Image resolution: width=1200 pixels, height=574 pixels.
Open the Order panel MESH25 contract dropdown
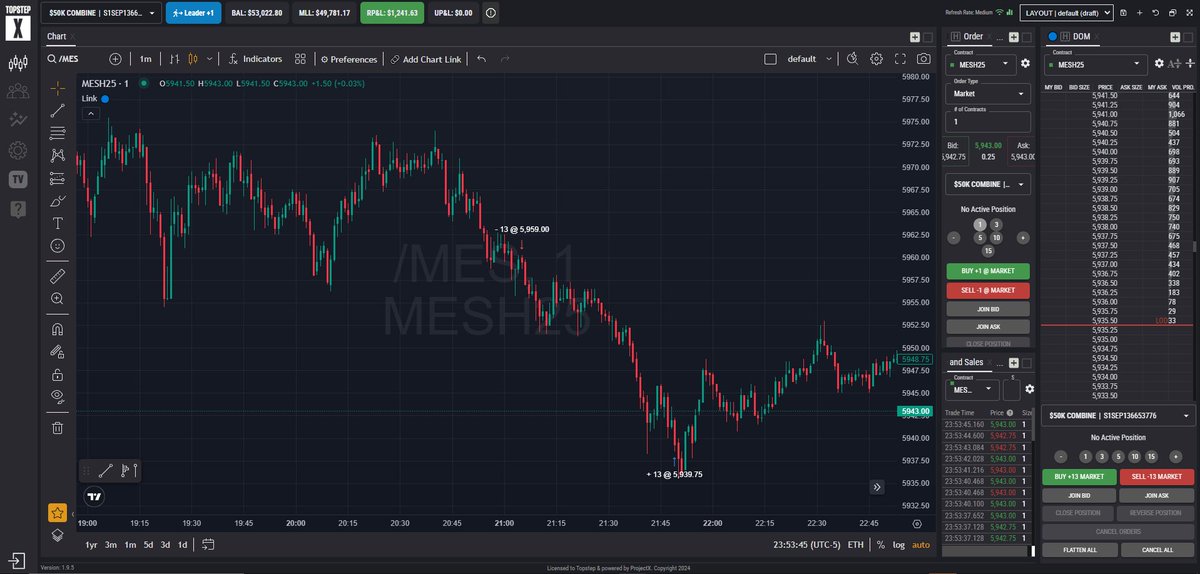pos(980,64)
